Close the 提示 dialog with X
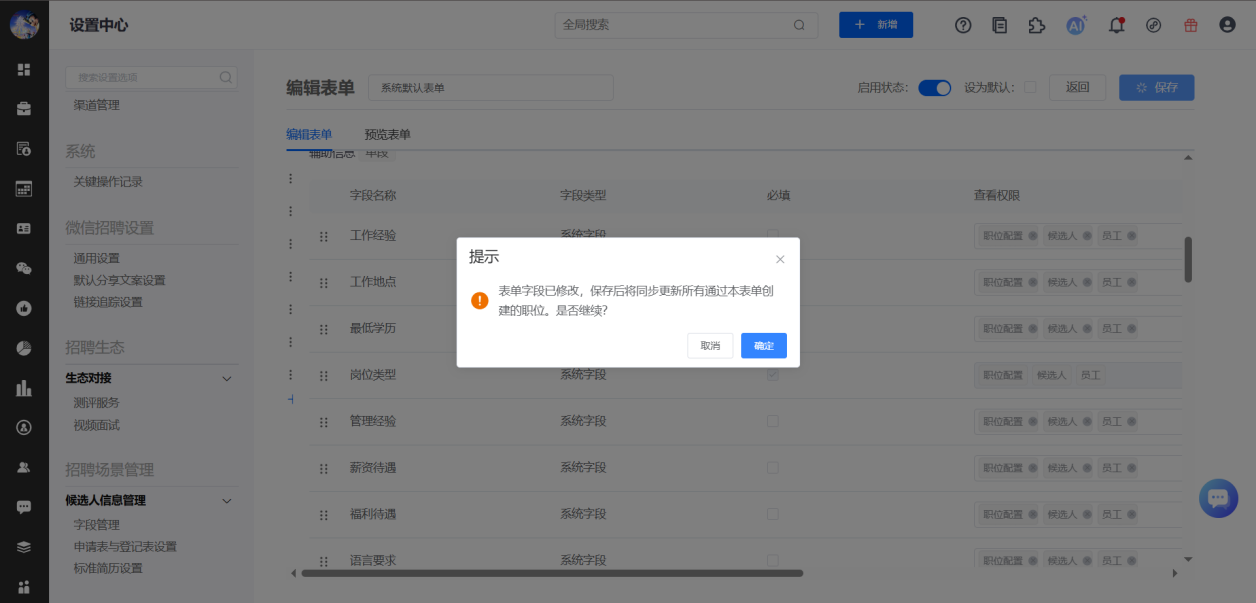1256x603 pixels. (780, 259)
